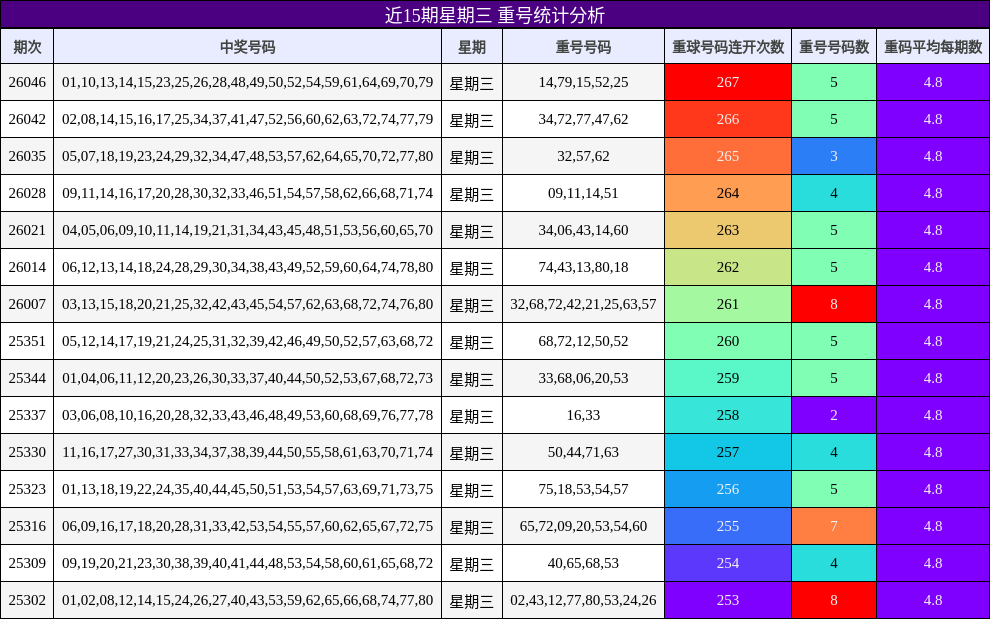
Task: Click the 重号号码 column header
Action: coord(582,45)
